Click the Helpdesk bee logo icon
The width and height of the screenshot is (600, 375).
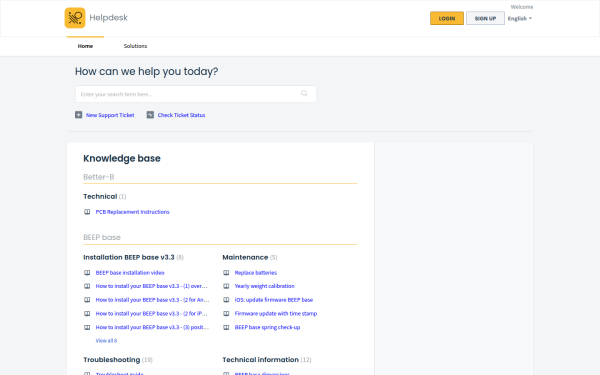tap(75, 18)
